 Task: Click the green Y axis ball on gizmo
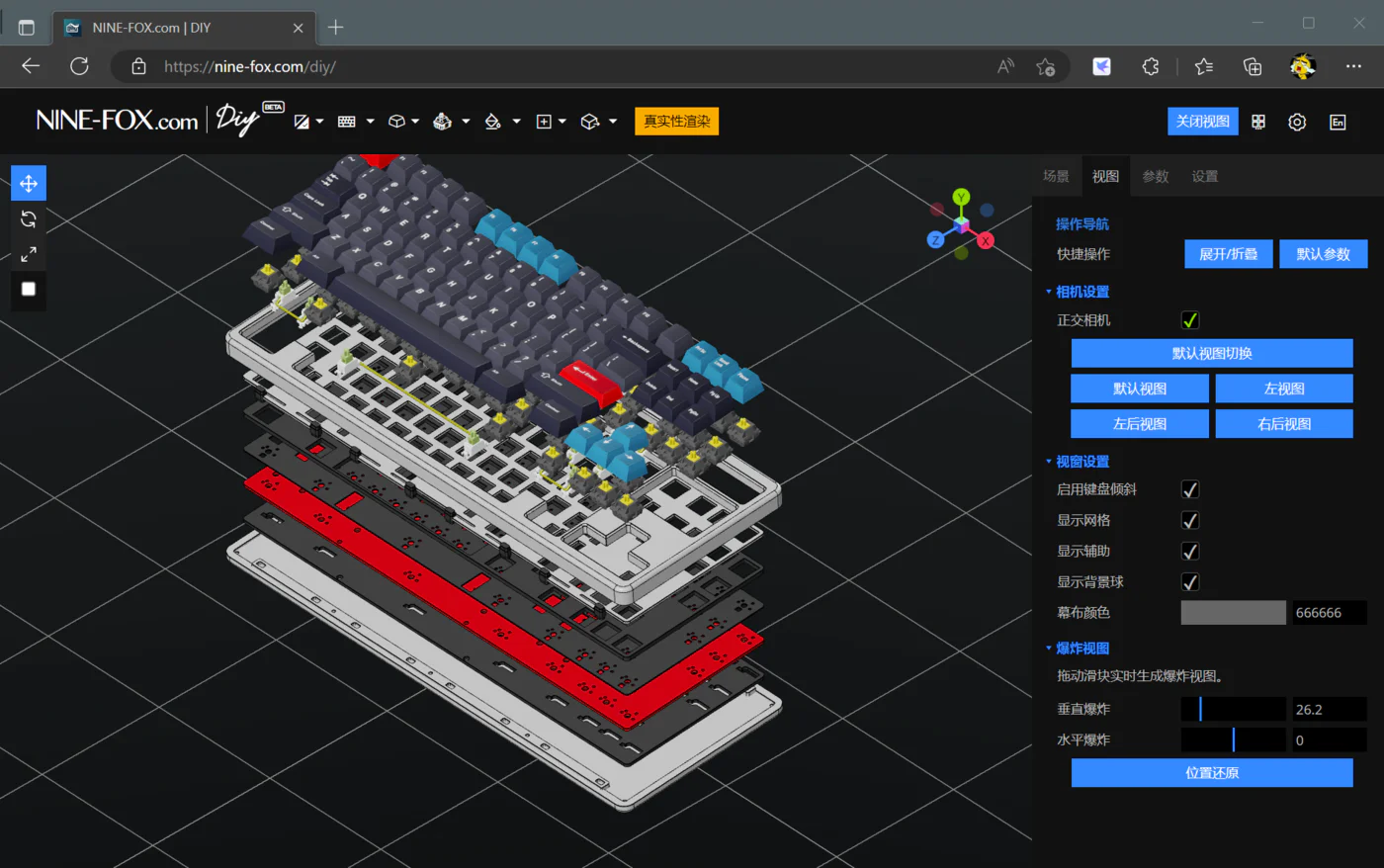[x=961, y=198]
